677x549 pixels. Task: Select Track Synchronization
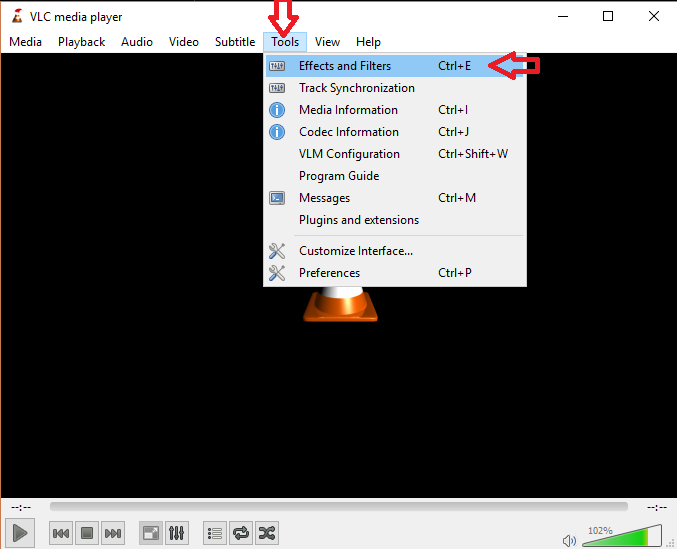tap(395, 88)
